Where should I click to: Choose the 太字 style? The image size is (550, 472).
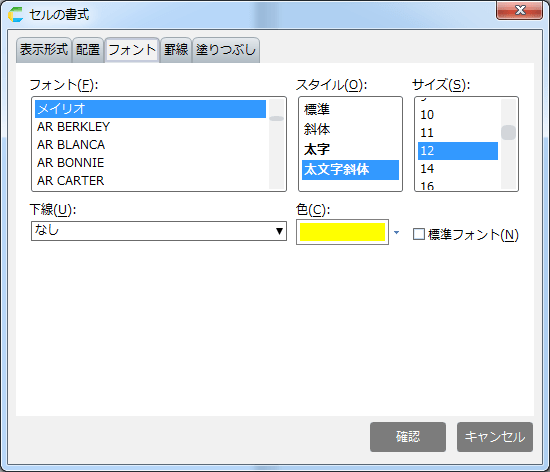pyautogui.click(x=350, y=149)
